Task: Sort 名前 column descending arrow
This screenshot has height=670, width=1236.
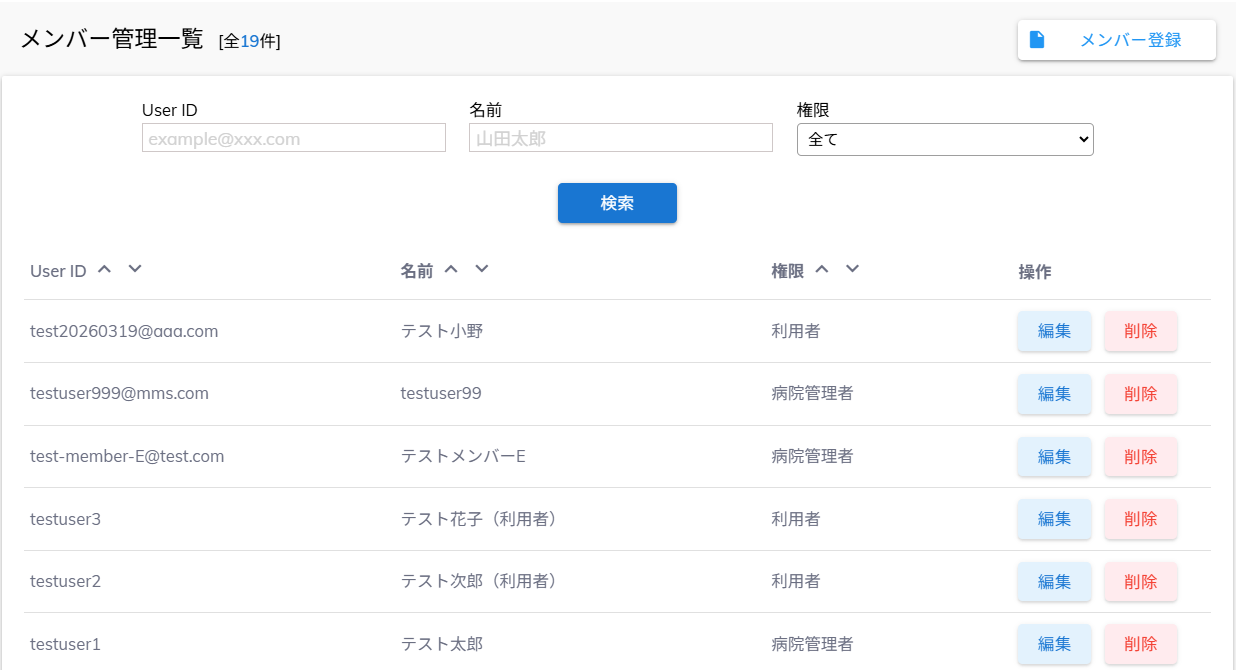Action: click(482, 268)
